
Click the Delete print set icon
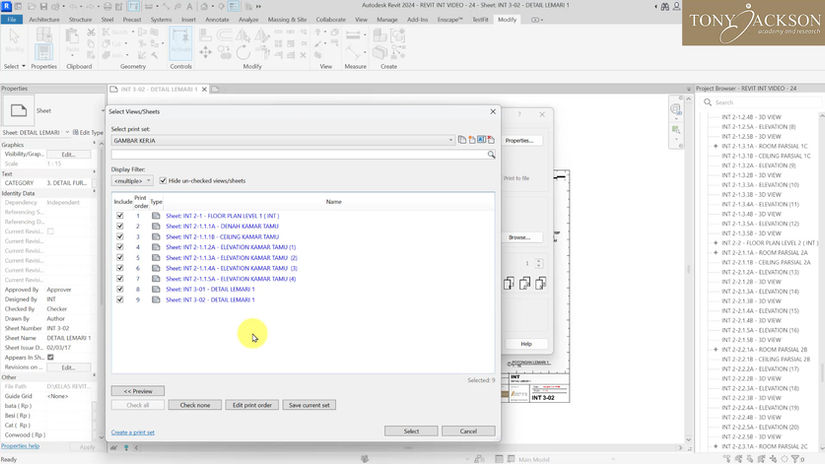491,140
